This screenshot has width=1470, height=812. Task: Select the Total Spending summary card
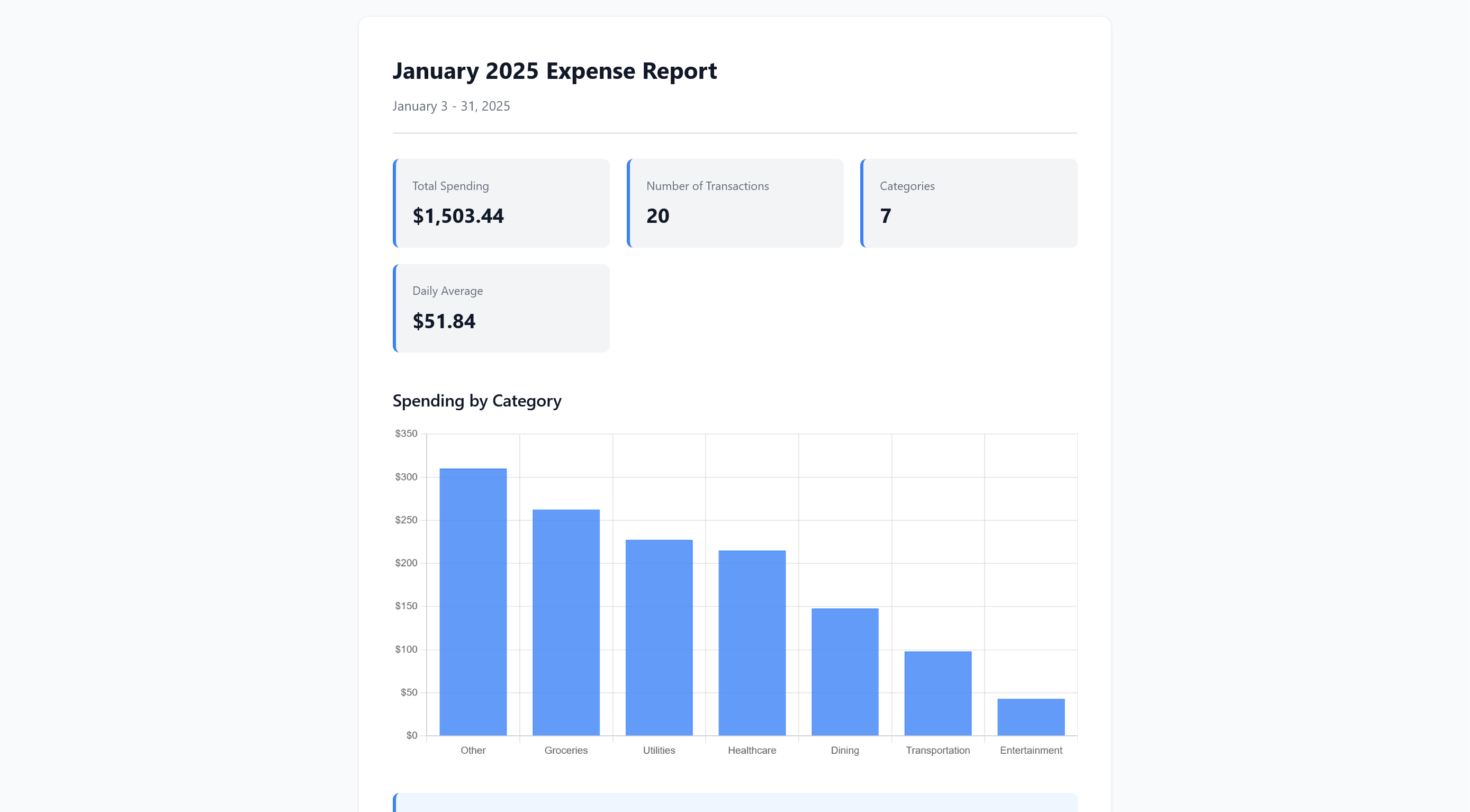501,203
